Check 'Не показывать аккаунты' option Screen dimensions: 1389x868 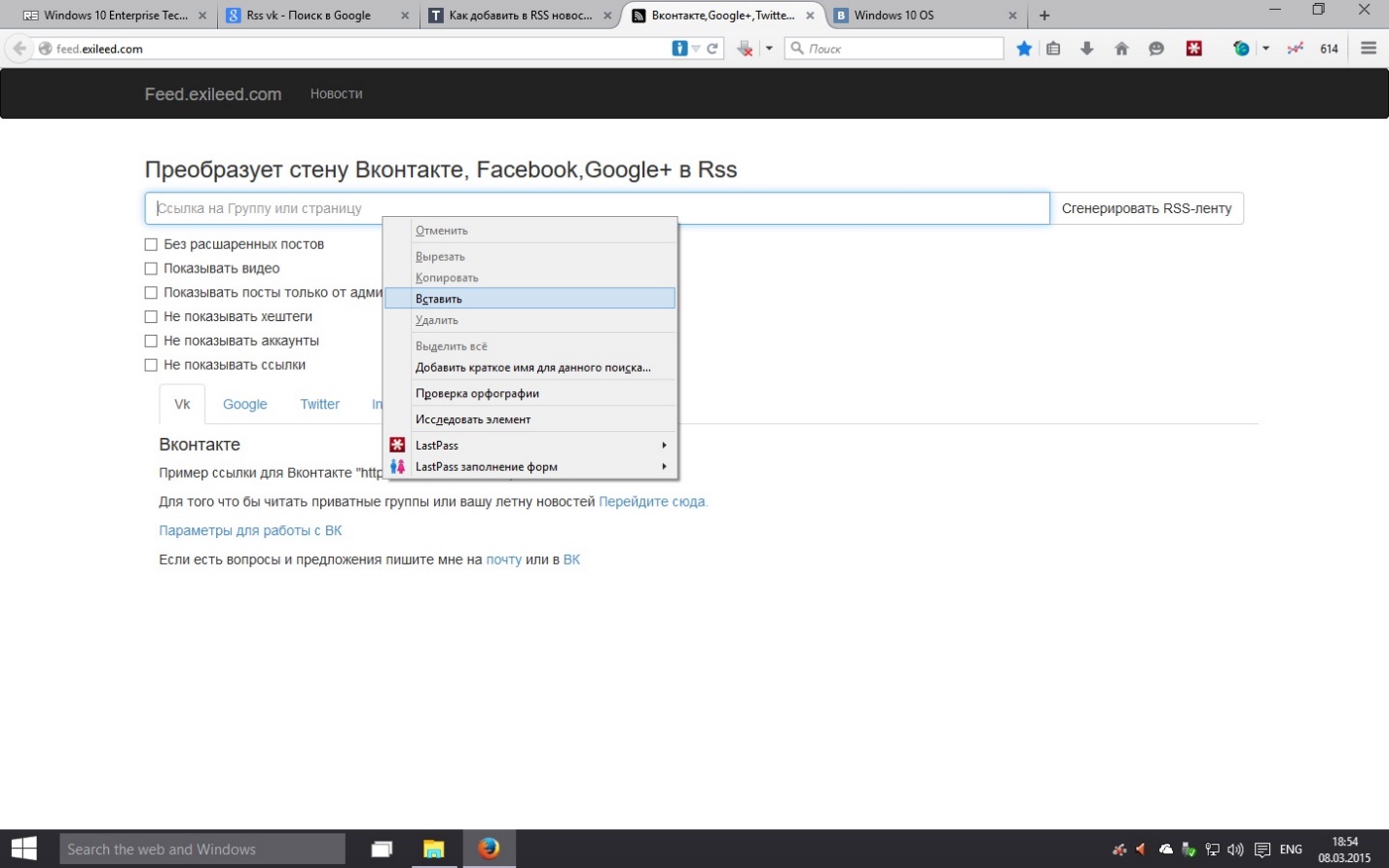151,341
